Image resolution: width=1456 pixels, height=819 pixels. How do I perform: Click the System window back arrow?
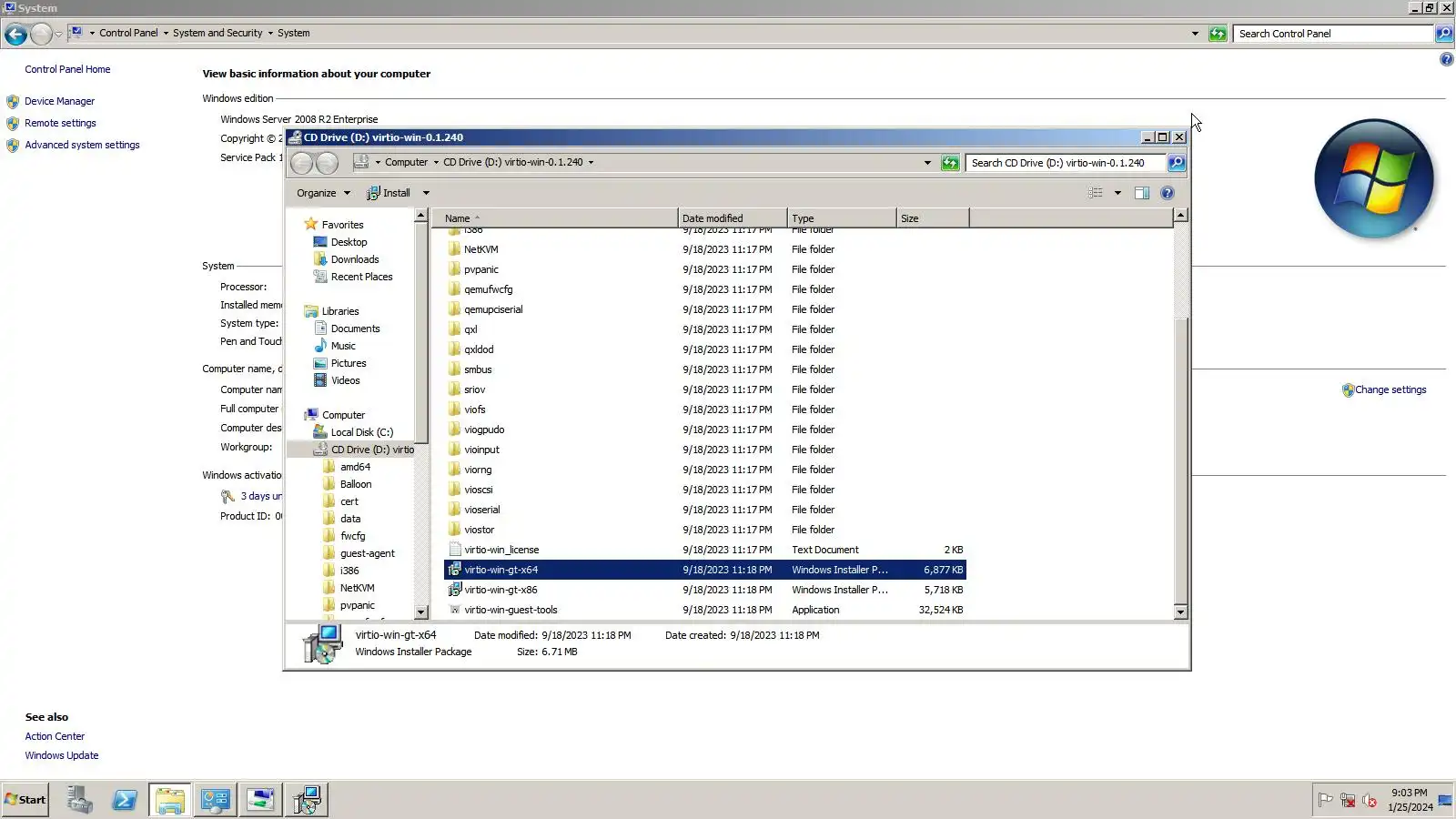[x=15, y=35]
